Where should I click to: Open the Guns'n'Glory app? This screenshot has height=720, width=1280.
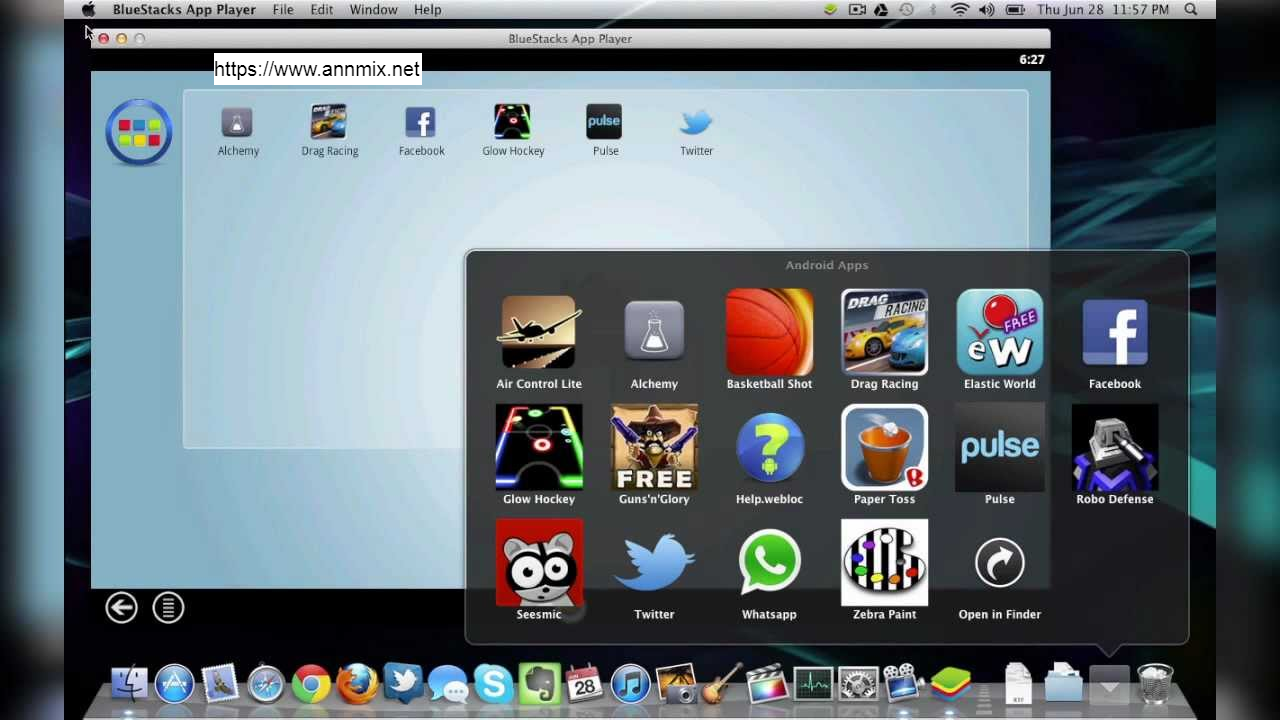(x=654, y=447)
